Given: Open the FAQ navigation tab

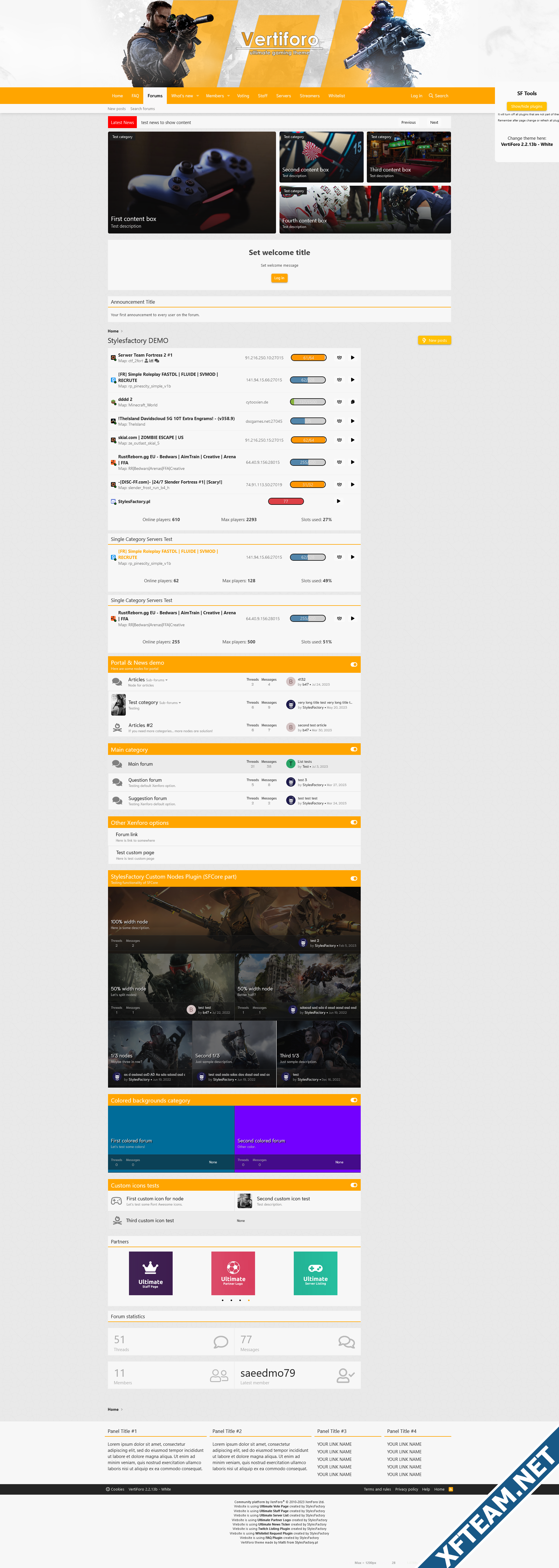Looking at the screenshot, I should coord(135,95).
